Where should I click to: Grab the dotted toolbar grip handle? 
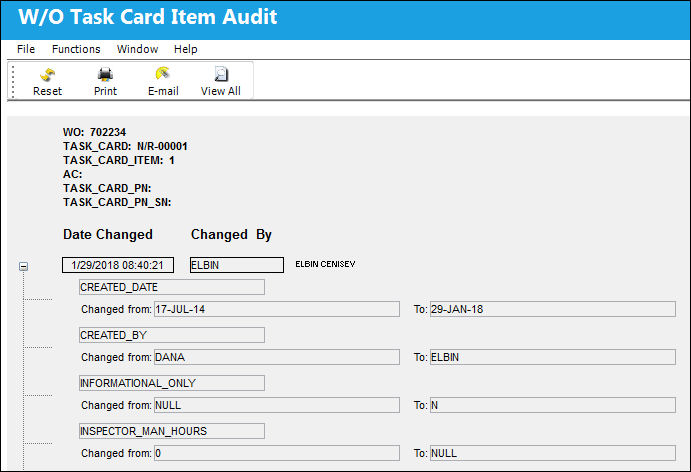[13, 81]
